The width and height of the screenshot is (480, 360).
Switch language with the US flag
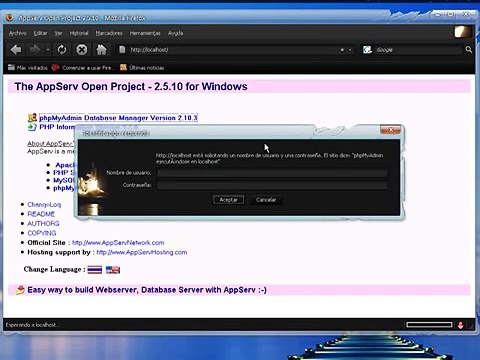113,269
